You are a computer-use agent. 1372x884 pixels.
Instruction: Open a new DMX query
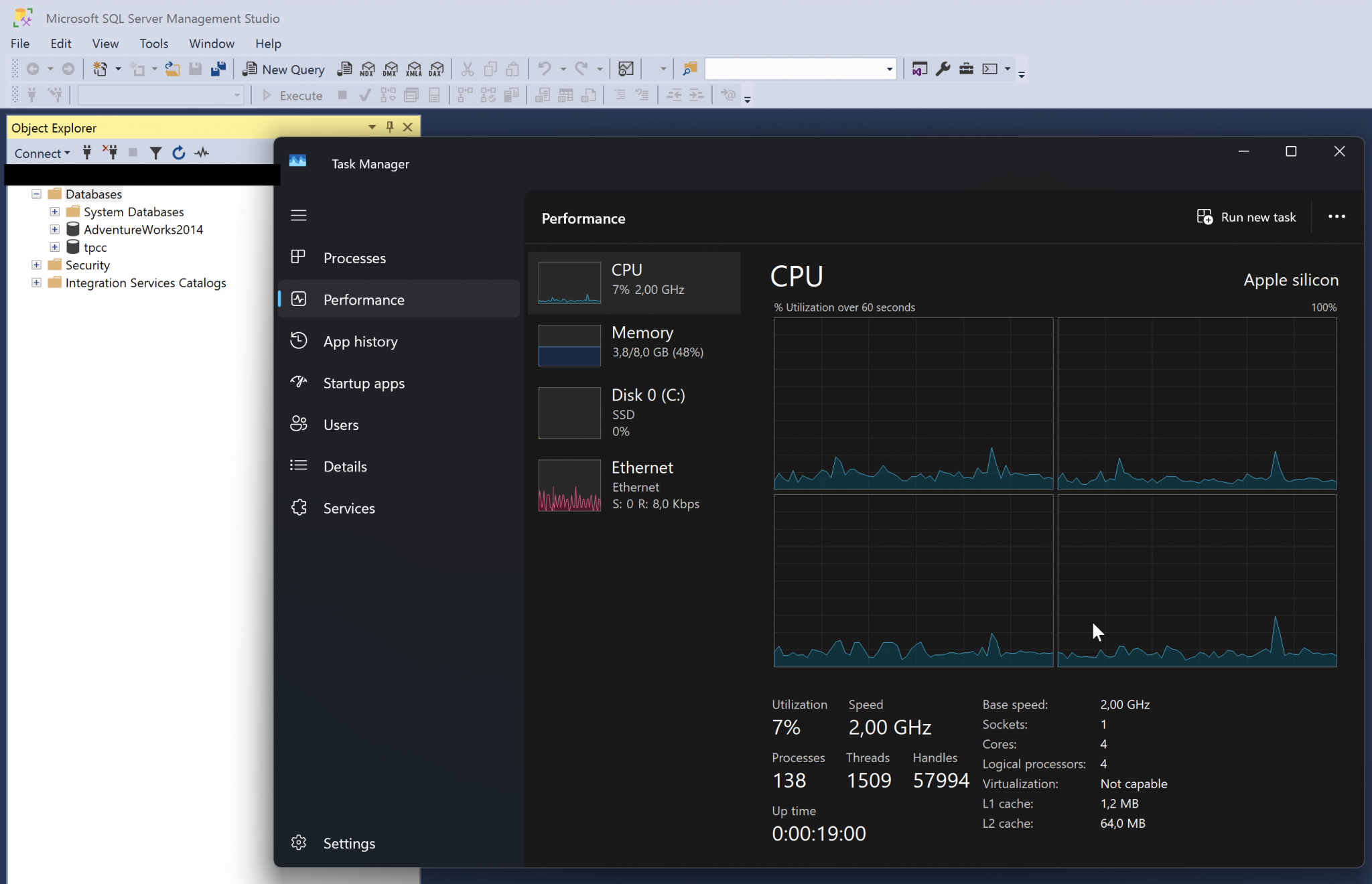pos(391,69)
